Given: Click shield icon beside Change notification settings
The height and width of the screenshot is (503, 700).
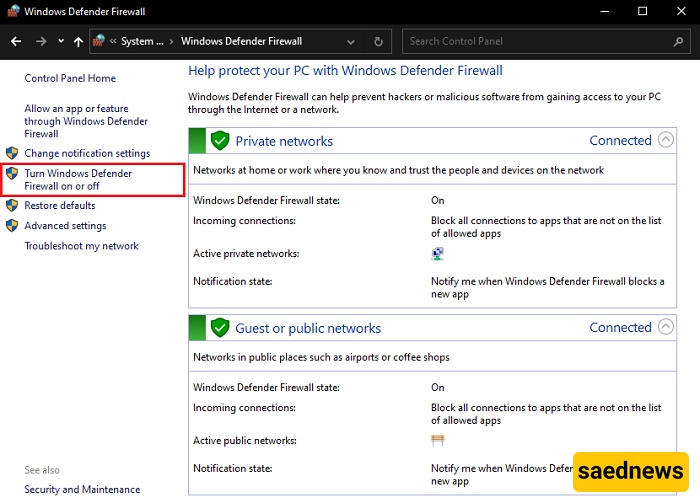Looking at the screenshot, I should 12,153.
